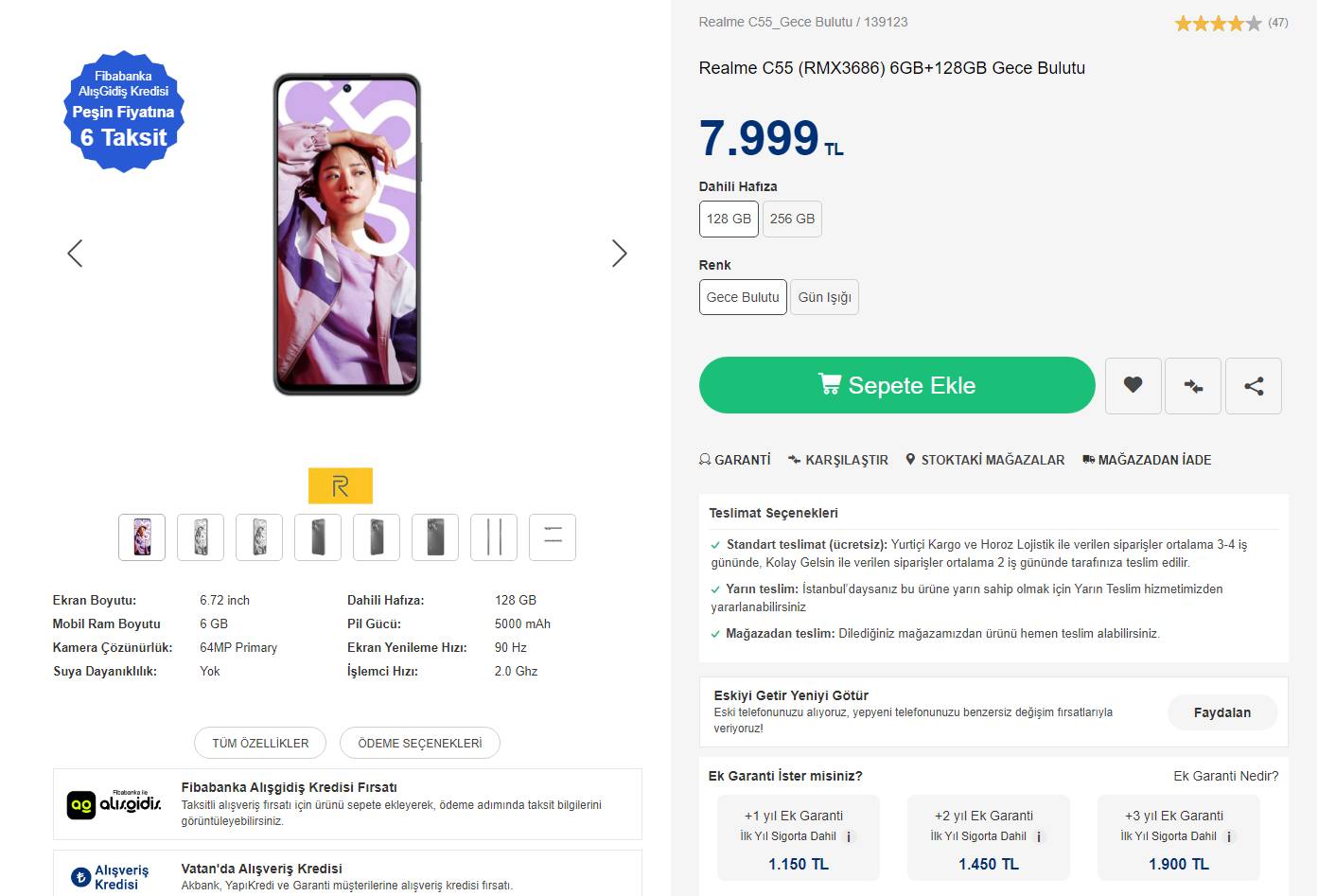The width and height of the screenshot is (1318, 896).
Task: Open the STOKTAKİ MAĞAZALAR tab
Action: point(985,460)
